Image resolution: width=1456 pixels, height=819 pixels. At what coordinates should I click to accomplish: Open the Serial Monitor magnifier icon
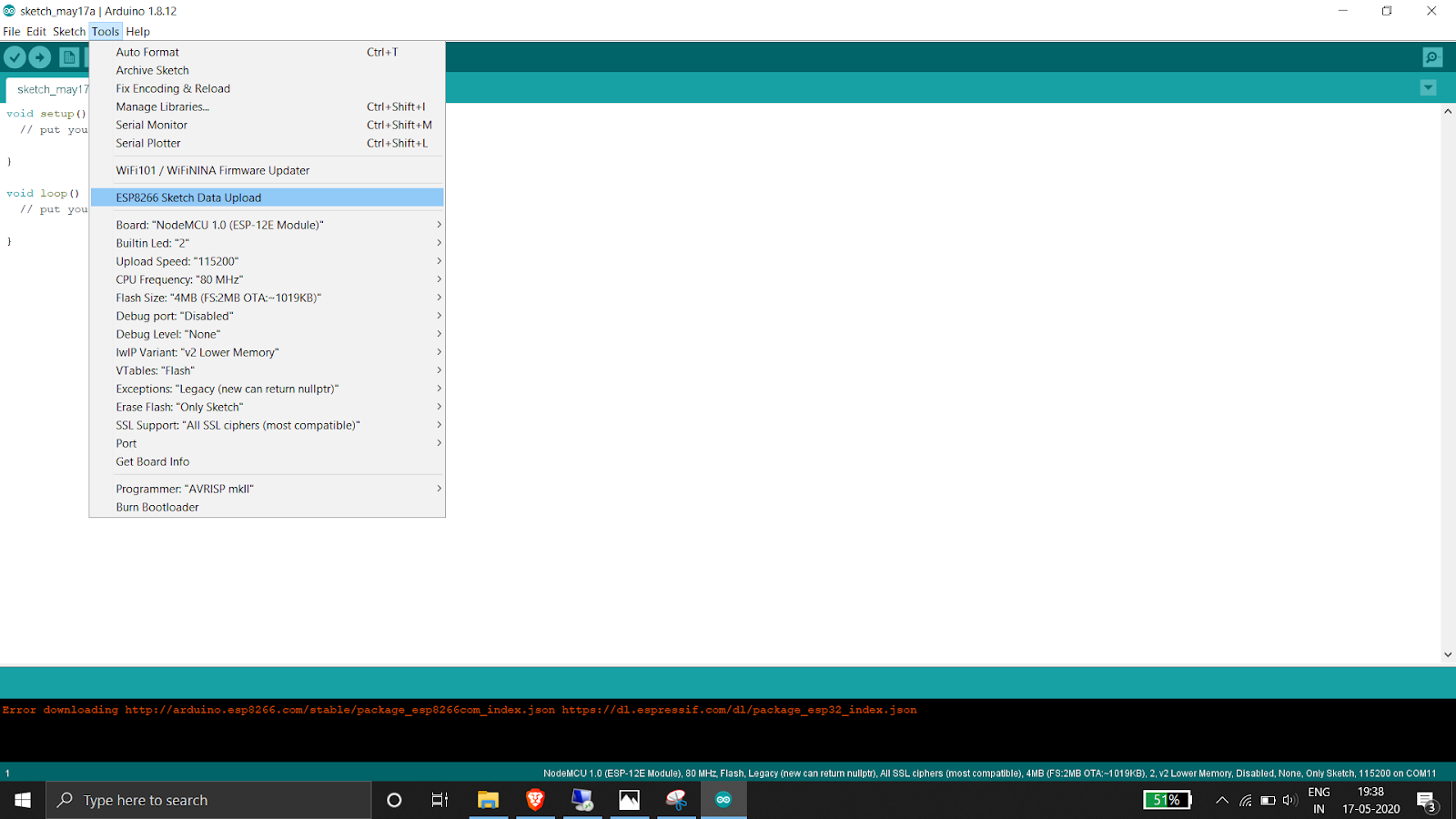click(x=1432, y=57)
